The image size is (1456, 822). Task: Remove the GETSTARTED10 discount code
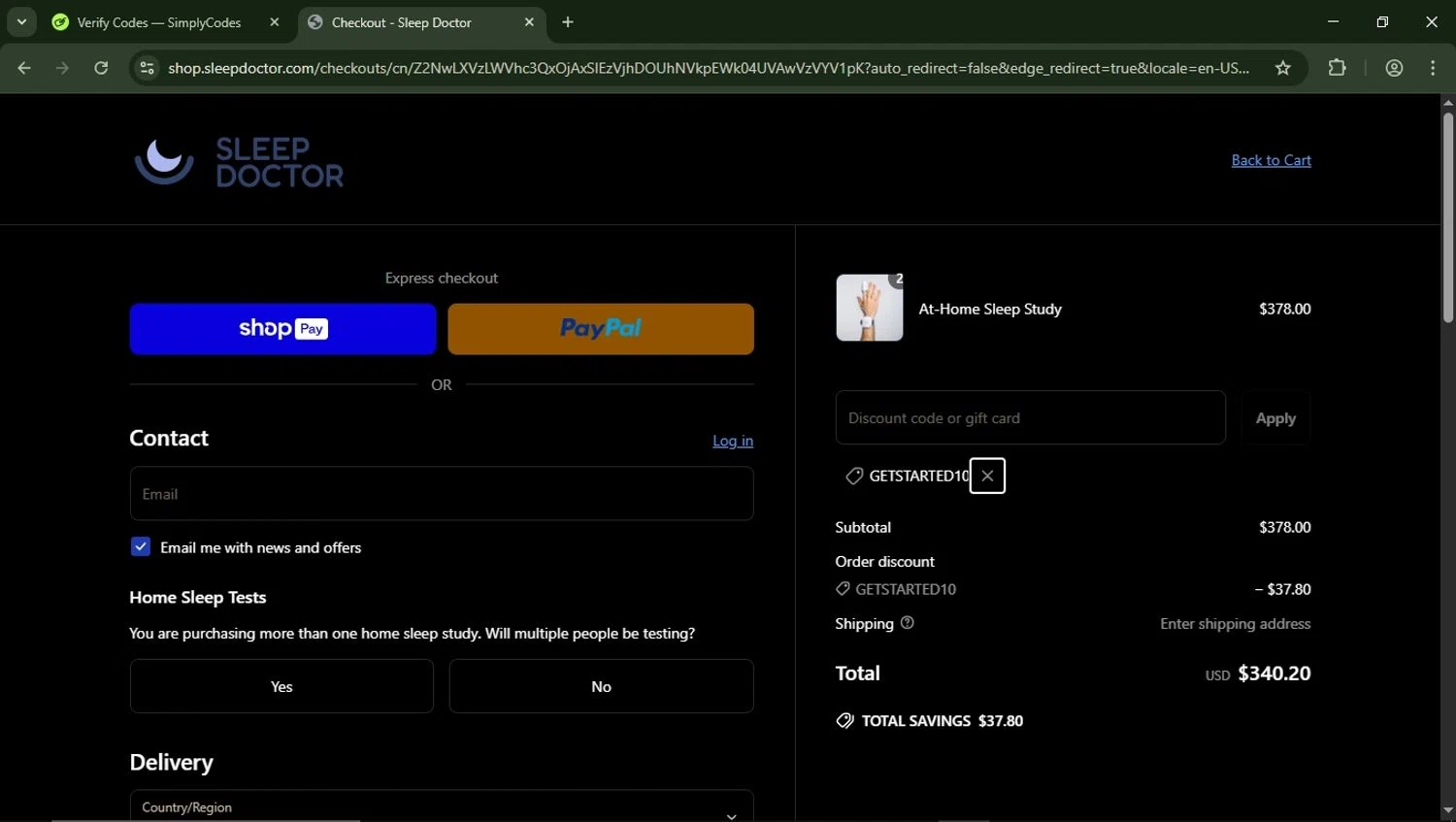point(987,476)
